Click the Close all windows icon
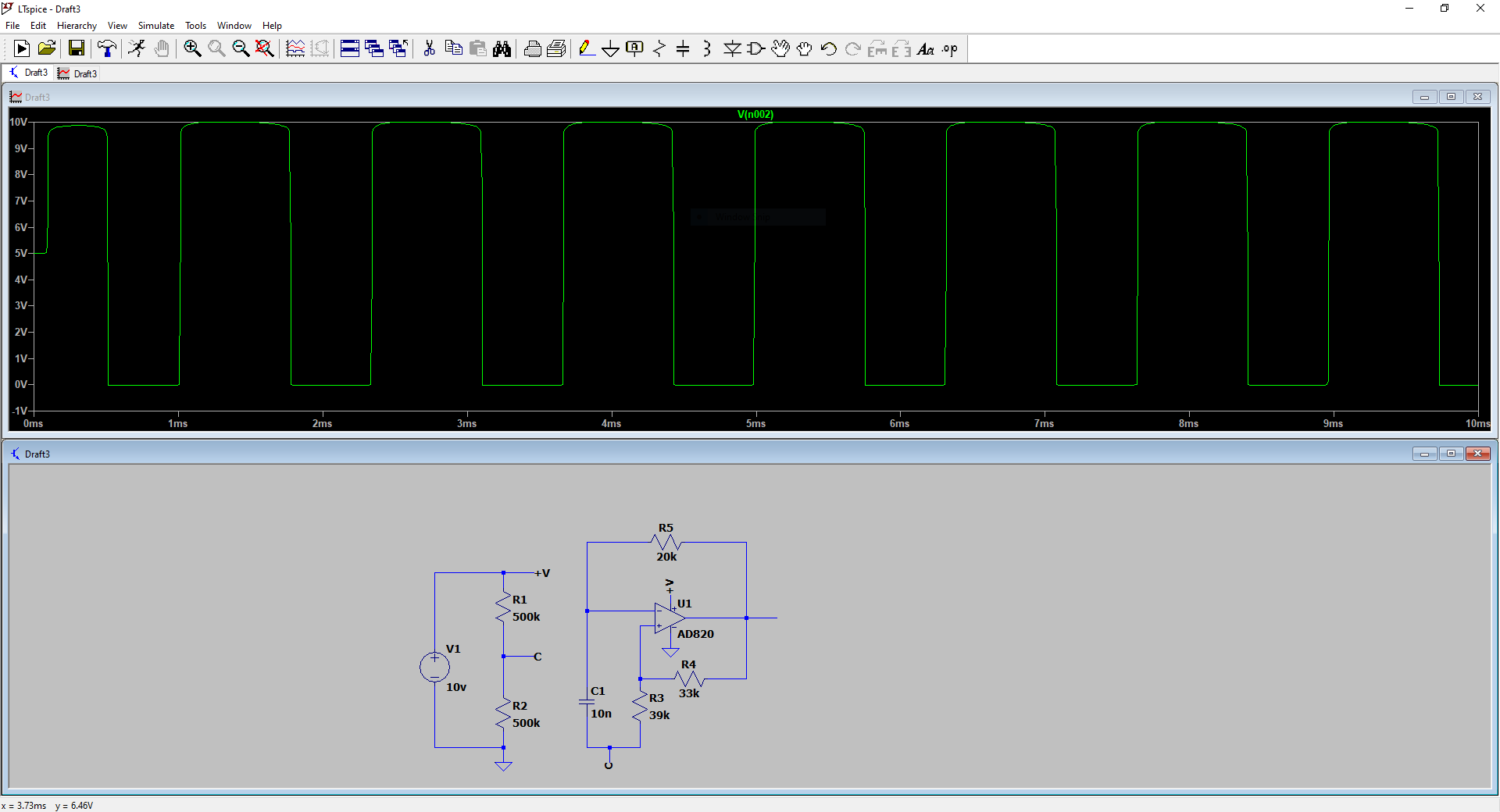 (x=398, y=49)
